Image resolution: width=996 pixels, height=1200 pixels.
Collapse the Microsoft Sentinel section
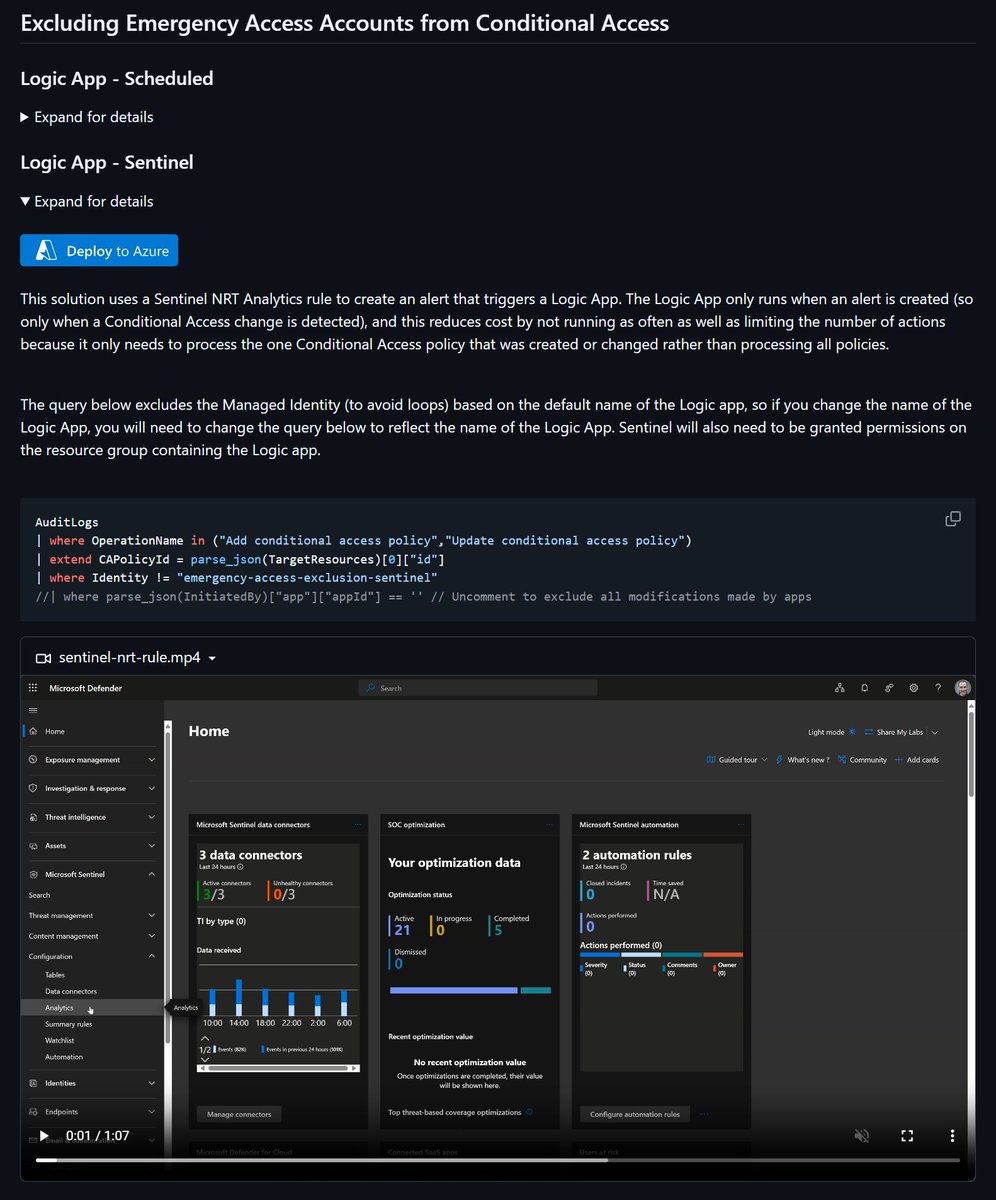(x=151, y=874)
